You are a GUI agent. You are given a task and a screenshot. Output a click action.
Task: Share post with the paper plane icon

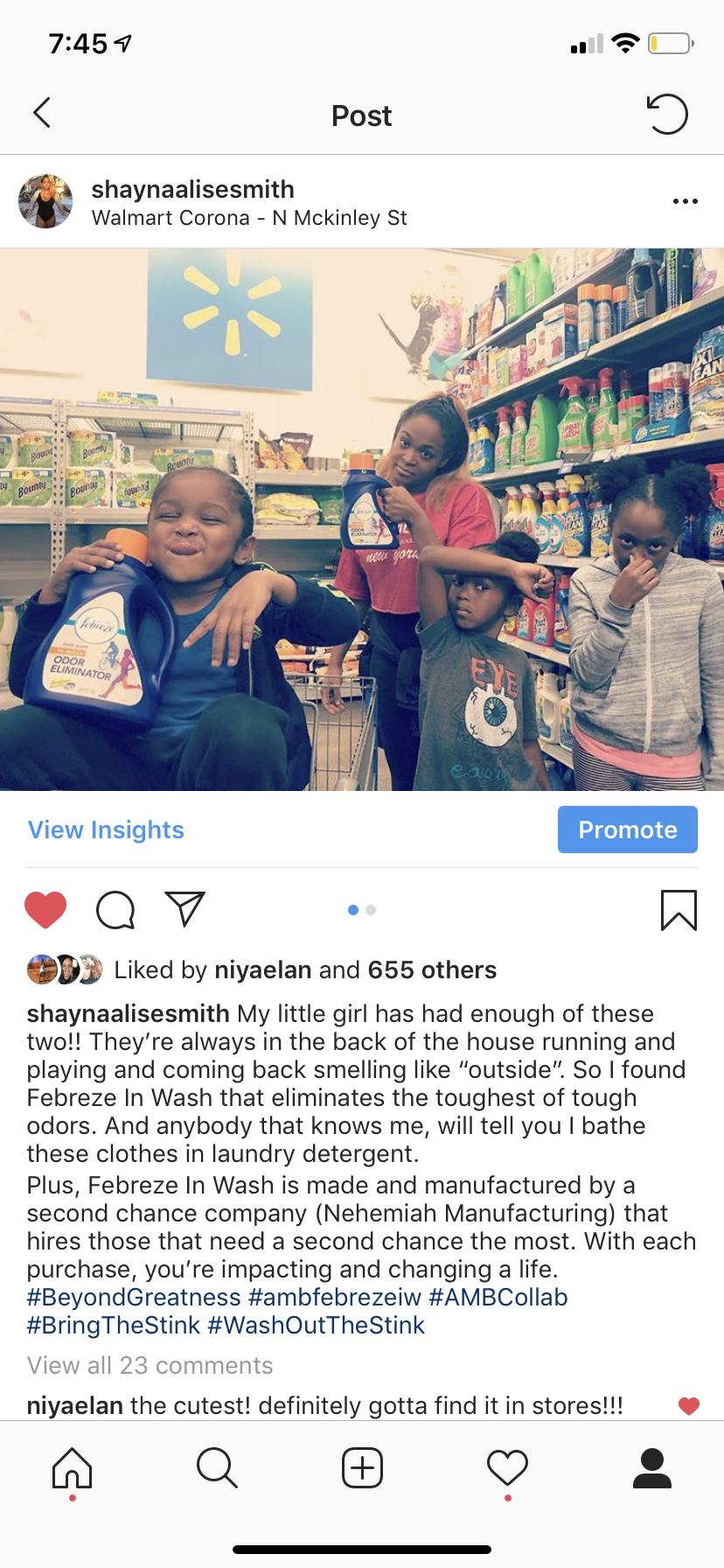click(x=184, y=909)
